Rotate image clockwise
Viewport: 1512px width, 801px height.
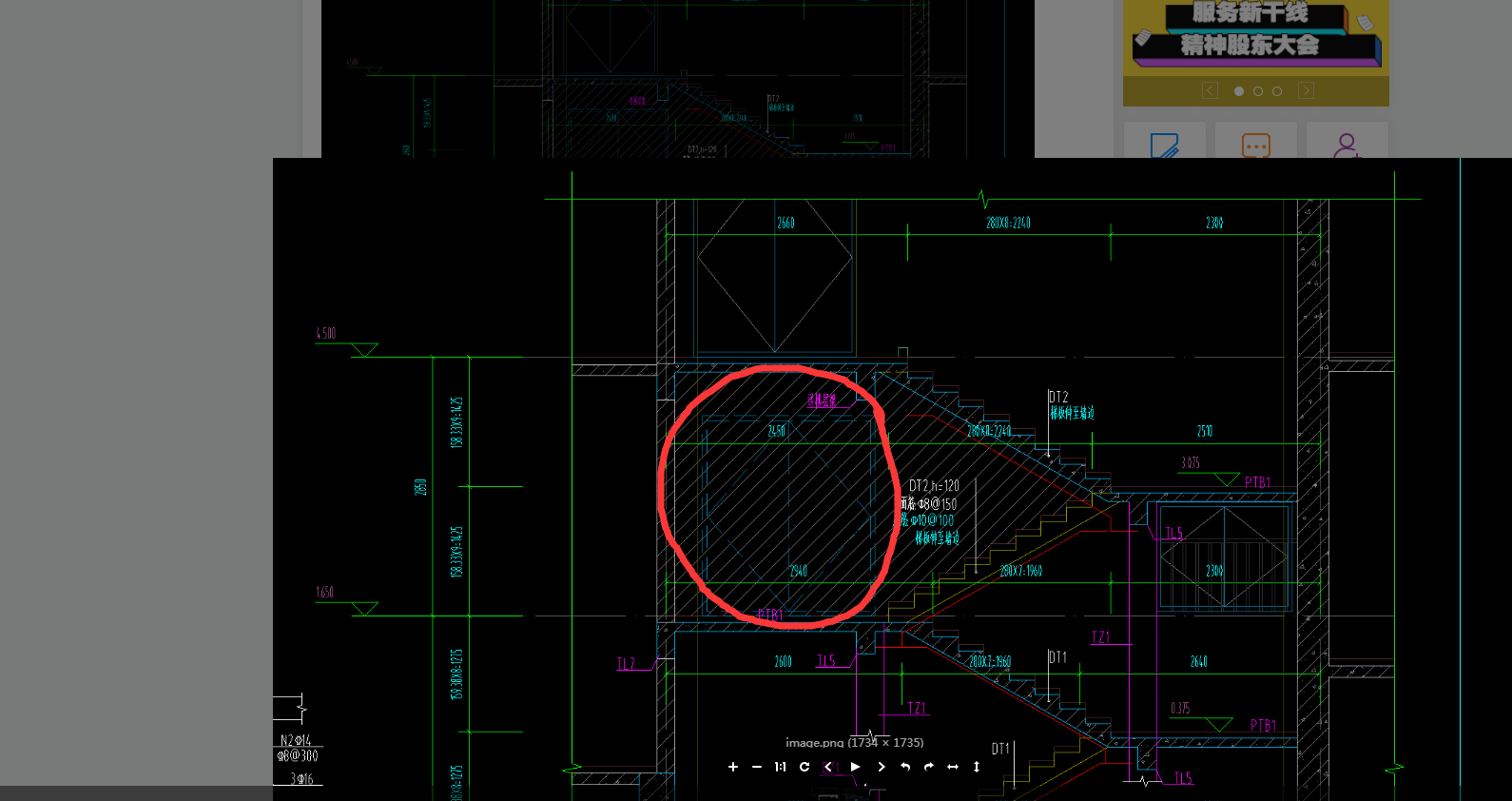click(929, 767)
